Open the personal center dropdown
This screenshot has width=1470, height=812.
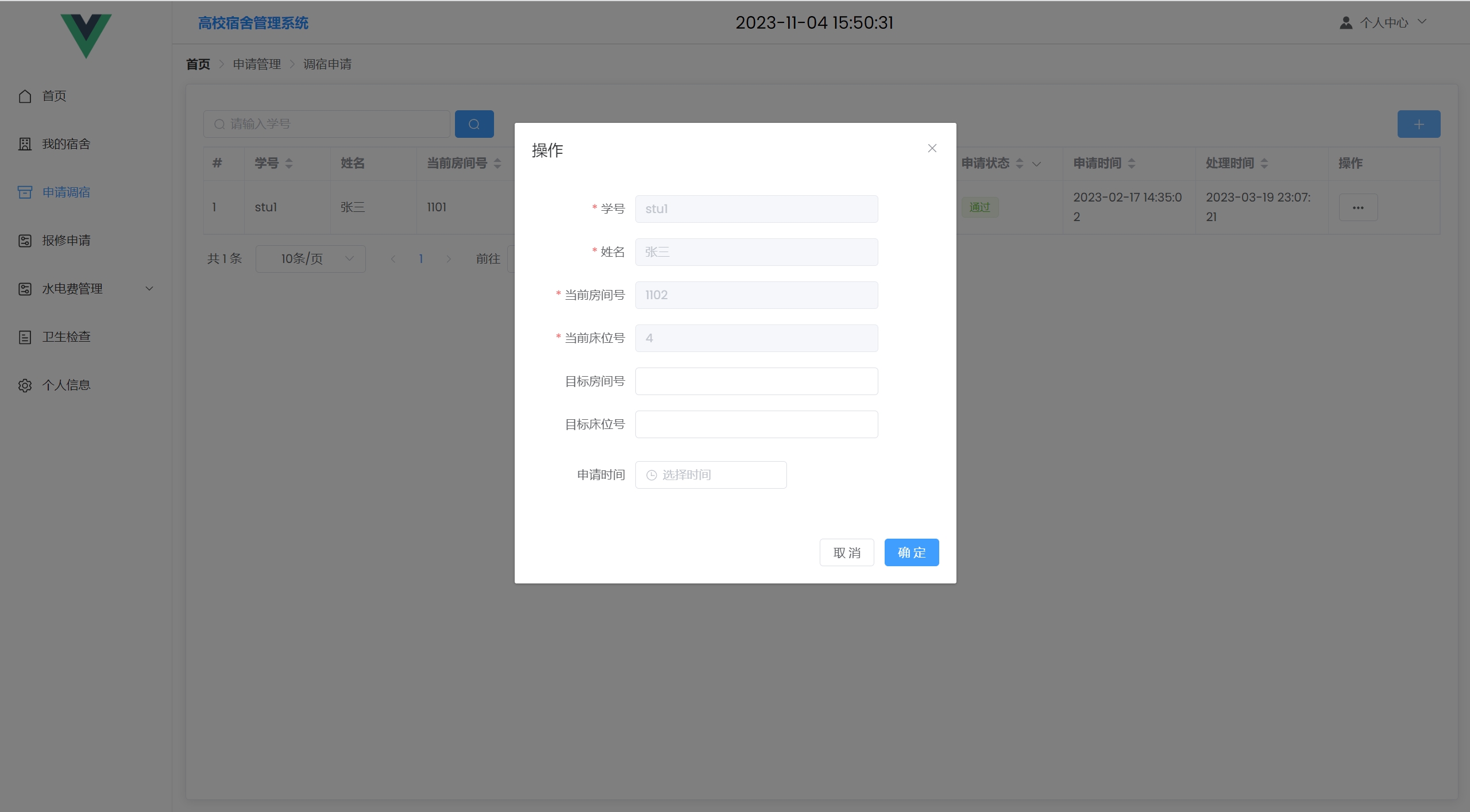(x=1384, y=23)
